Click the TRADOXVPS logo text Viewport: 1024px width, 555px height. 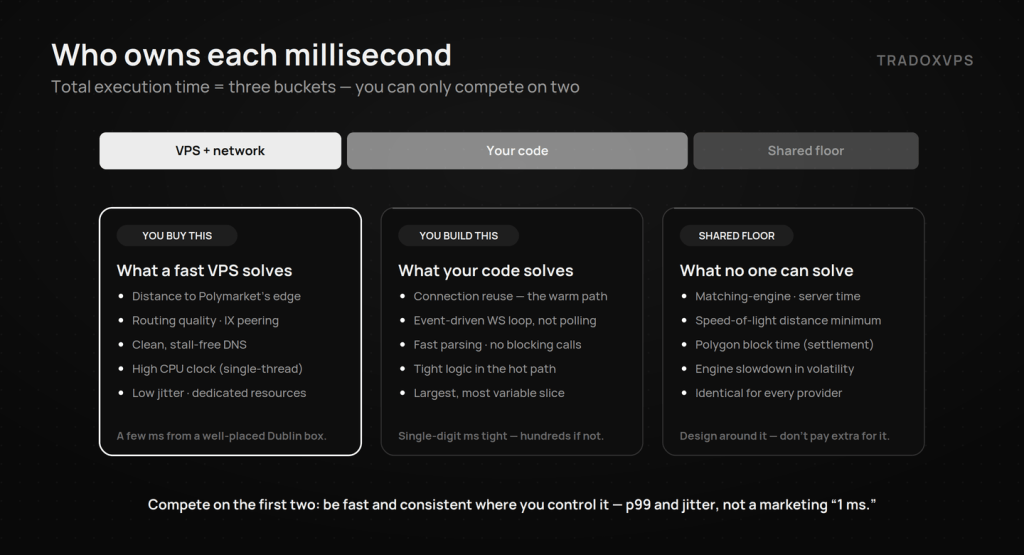click(x=925, y=61)
